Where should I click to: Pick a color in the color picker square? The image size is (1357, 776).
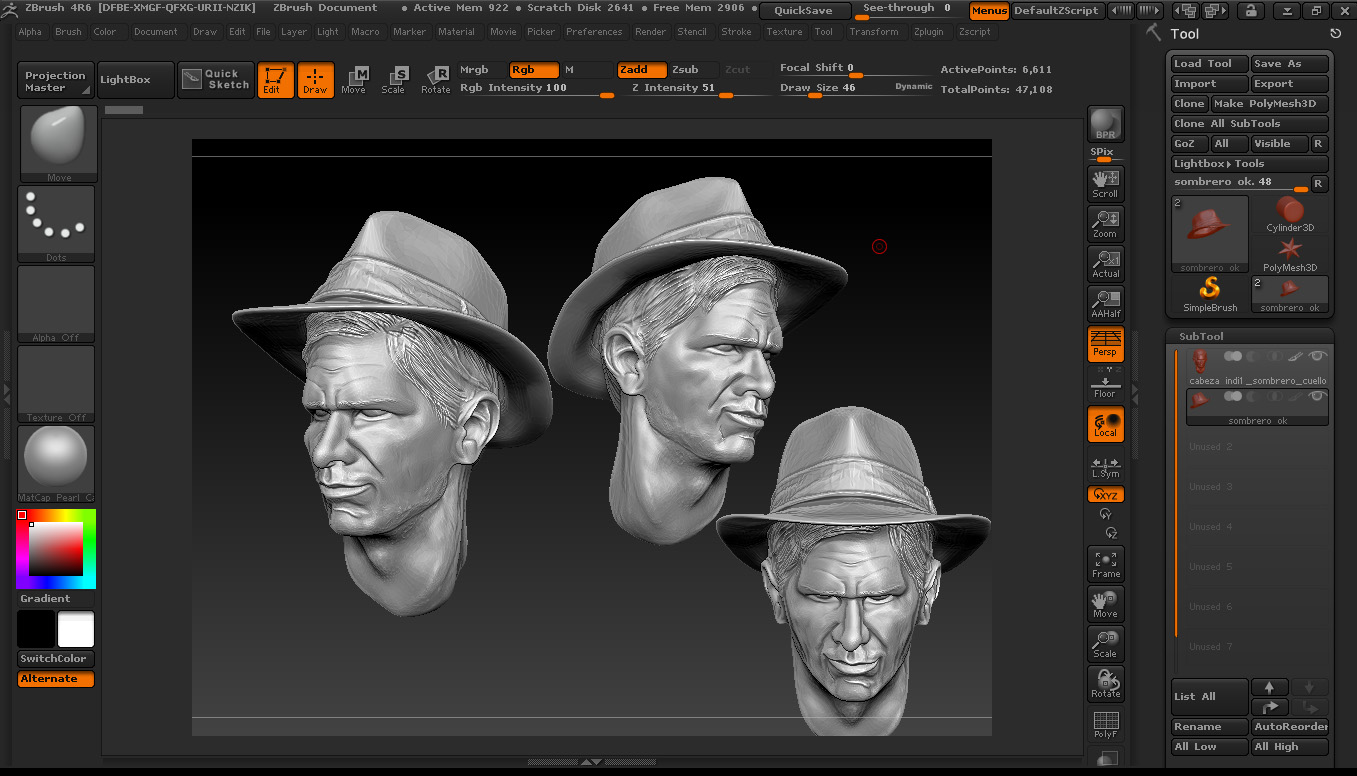55,549
